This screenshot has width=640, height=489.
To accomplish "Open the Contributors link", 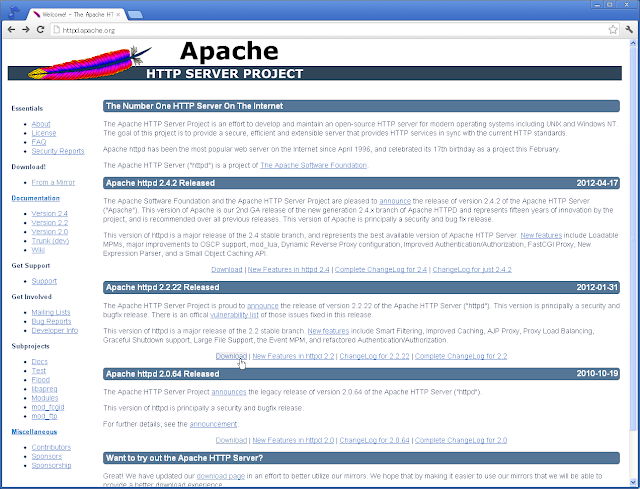I will pos(51,447).
